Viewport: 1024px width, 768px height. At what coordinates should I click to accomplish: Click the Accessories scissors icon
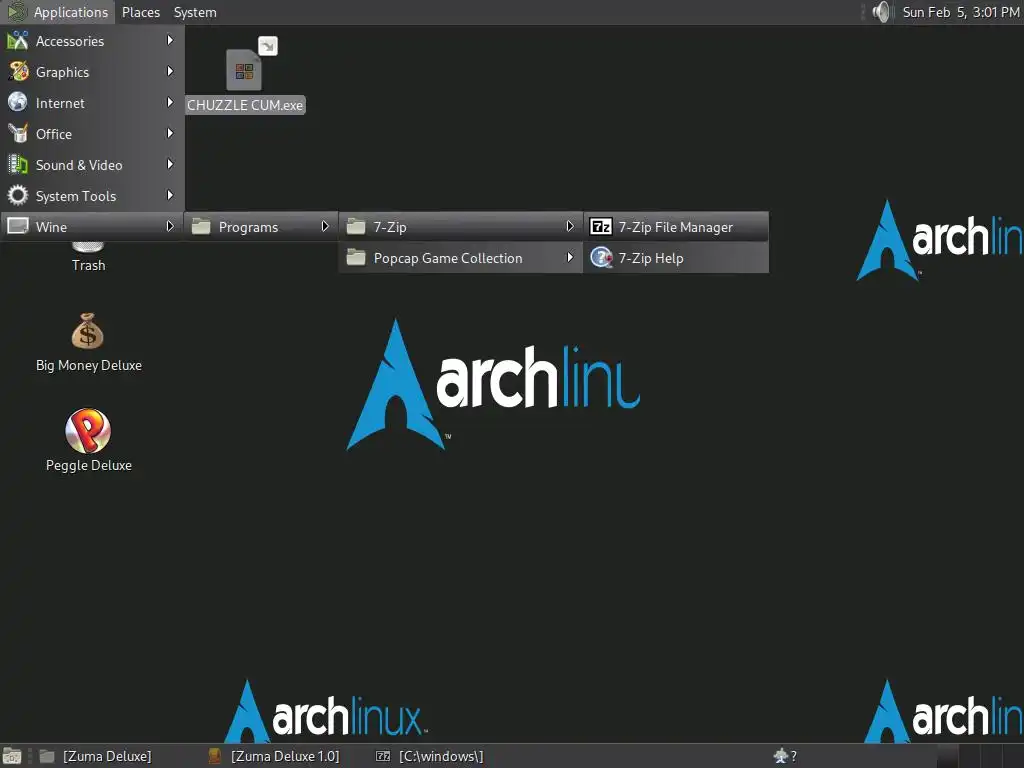(x=18, y=40)
